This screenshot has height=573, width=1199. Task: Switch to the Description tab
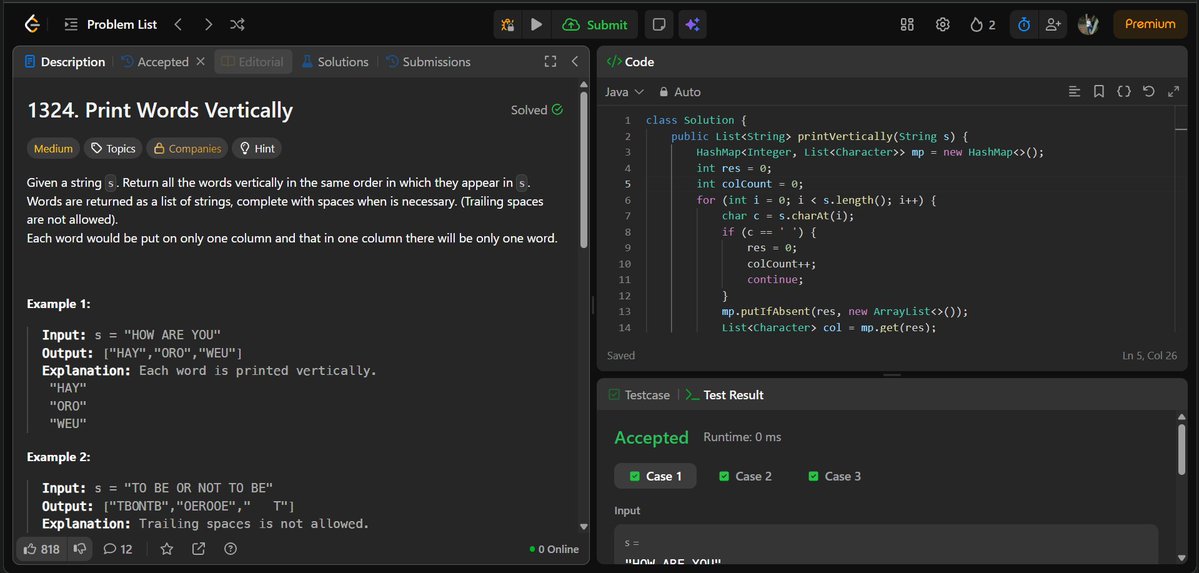[65, 62]
